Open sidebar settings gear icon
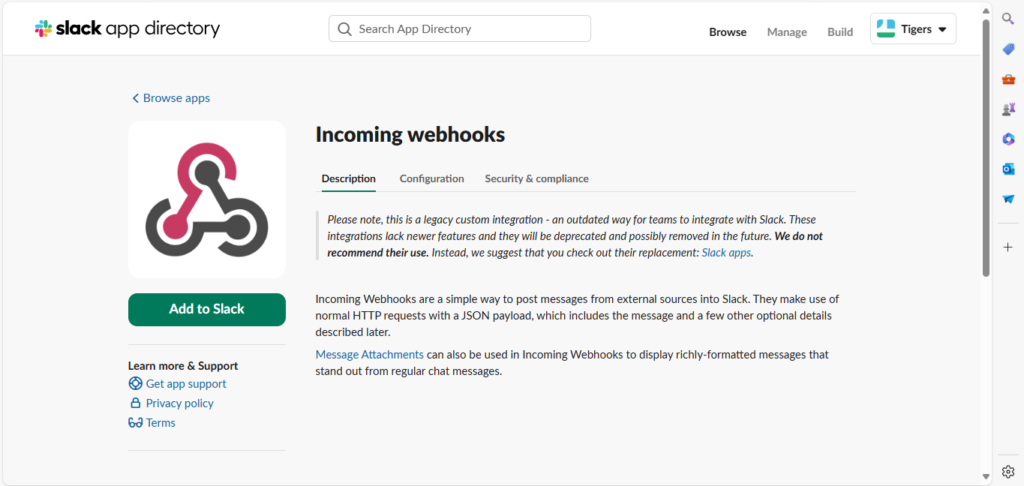This screenshot has width=1024, height=486. pyautogui.click(x=1008, y=472)
